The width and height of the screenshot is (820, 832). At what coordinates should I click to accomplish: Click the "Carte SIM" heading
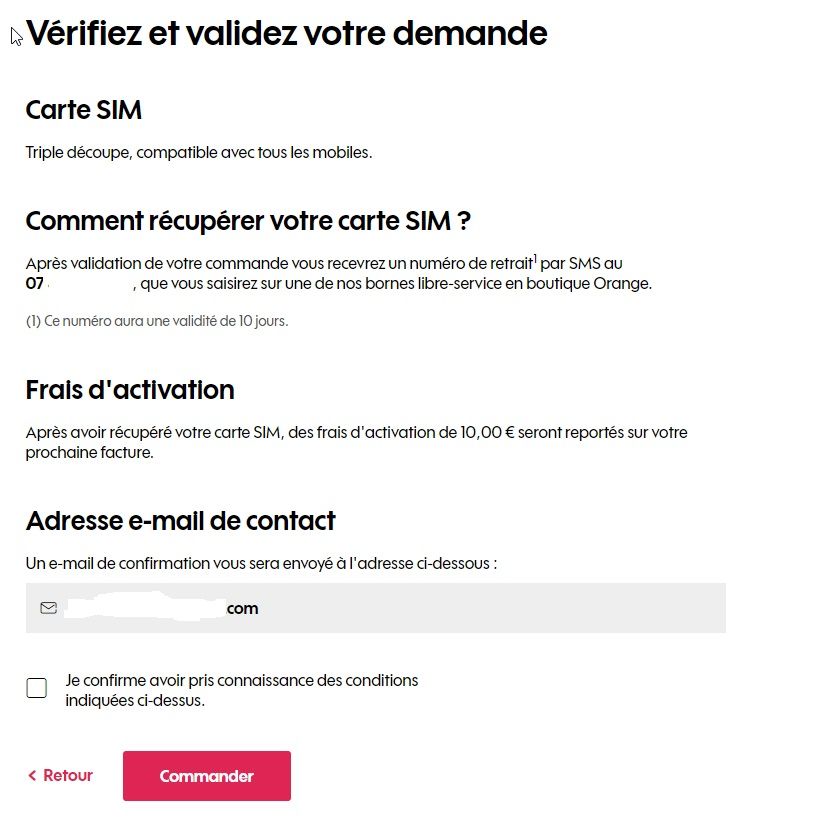84,110
